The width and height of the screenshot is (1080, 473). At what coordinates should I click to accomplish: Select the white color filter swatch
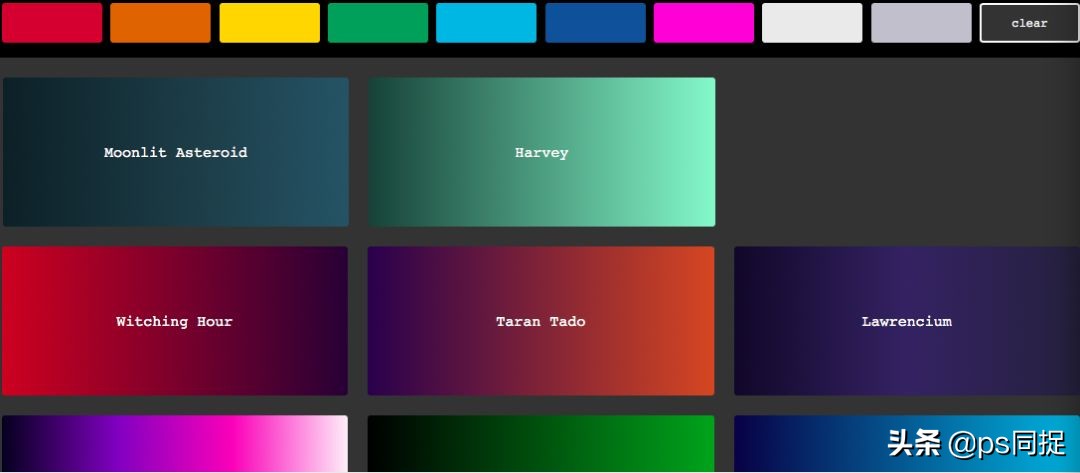pyautogui.click(x=812, y=23)
